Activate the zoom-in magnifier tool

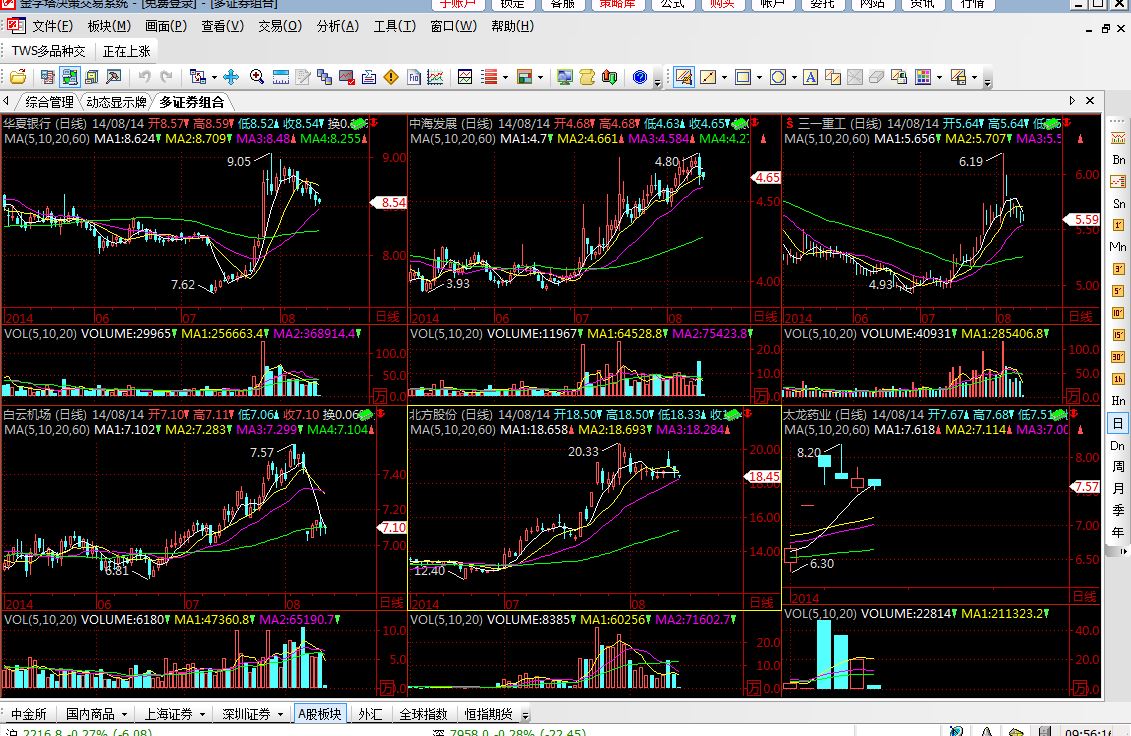(x=257, y=76)
